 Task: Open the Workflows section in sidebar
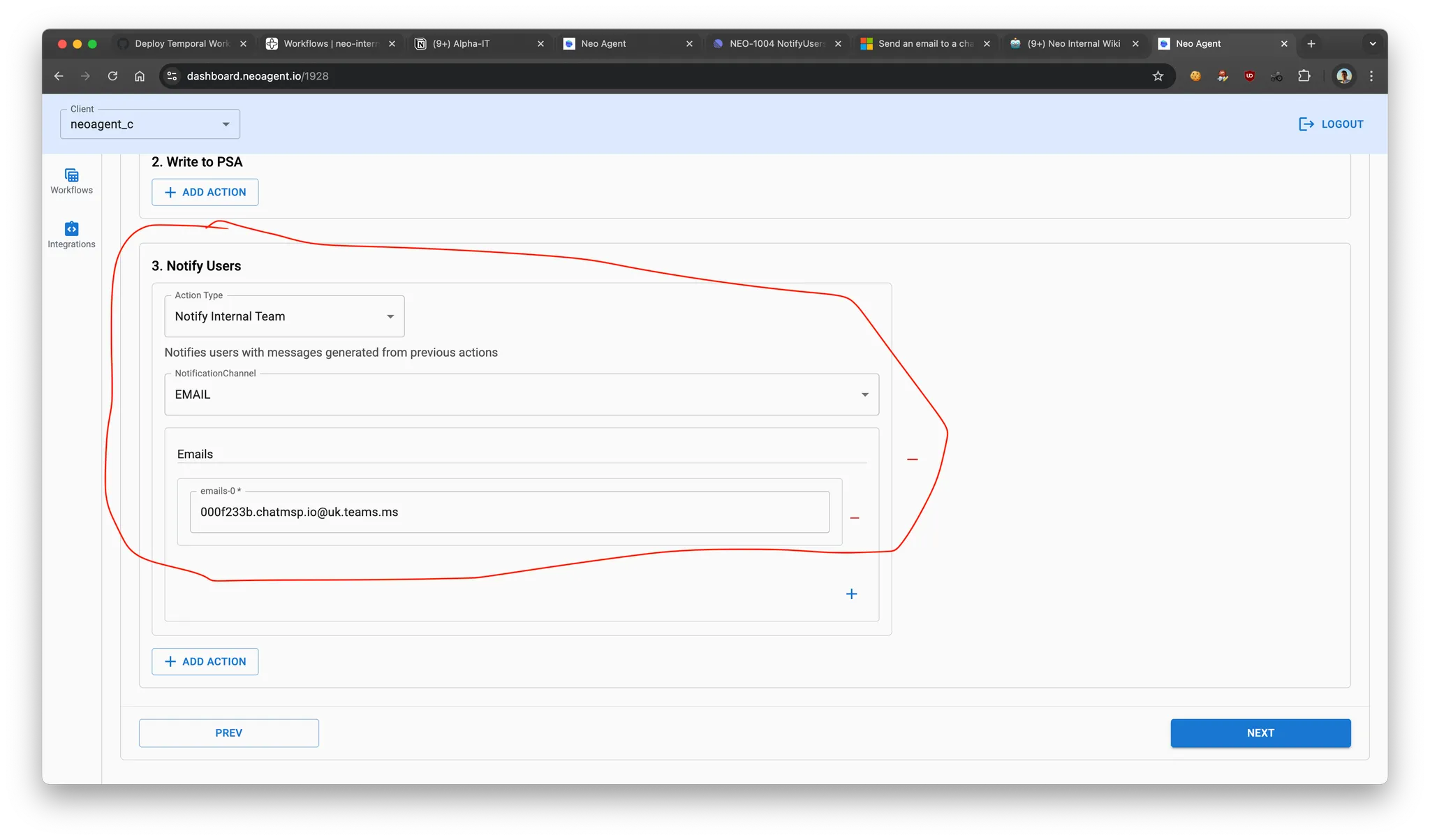pos(71,181)
